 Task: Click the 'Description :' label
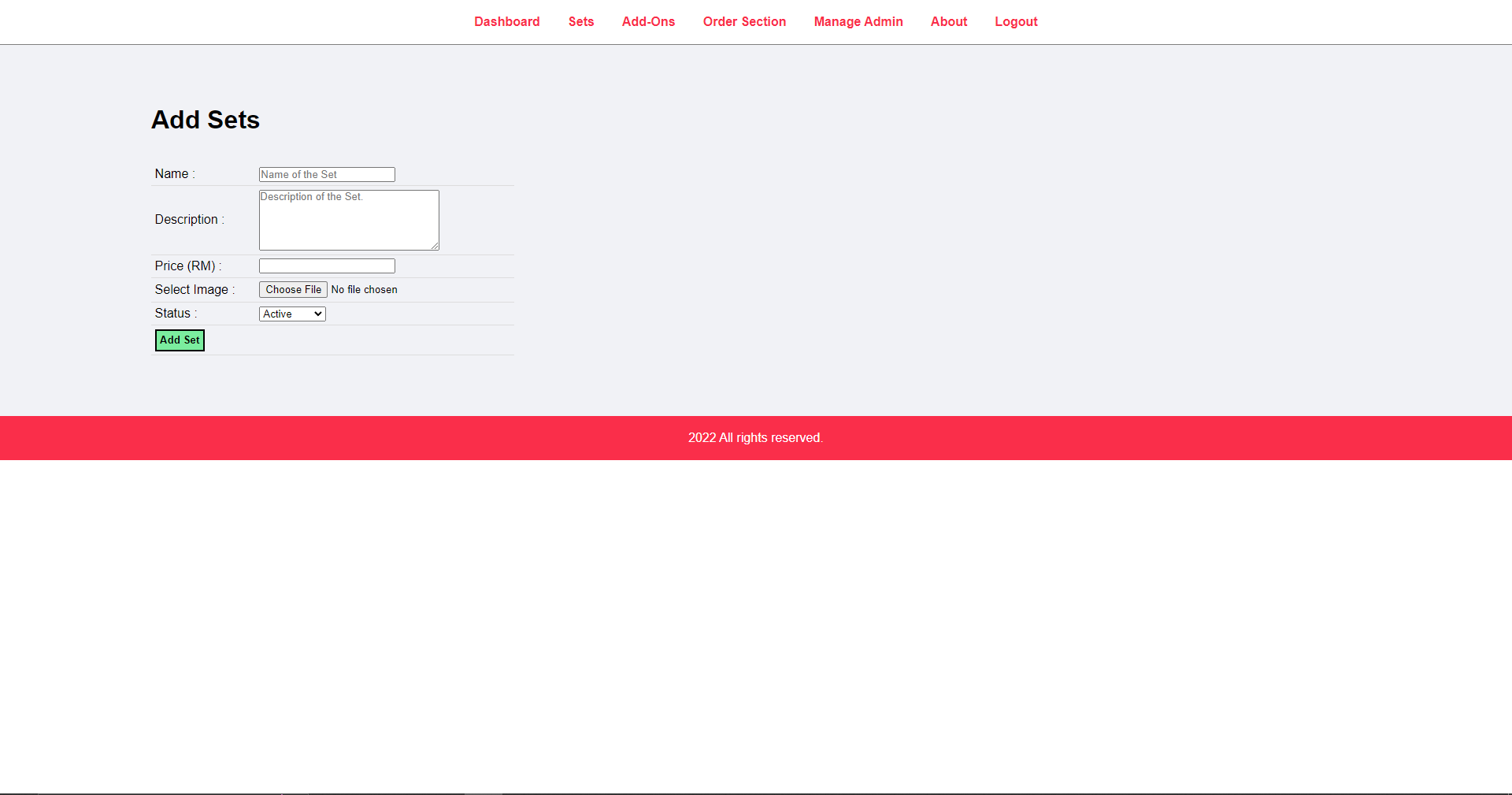pyautogui.click(x=190, y=220)
